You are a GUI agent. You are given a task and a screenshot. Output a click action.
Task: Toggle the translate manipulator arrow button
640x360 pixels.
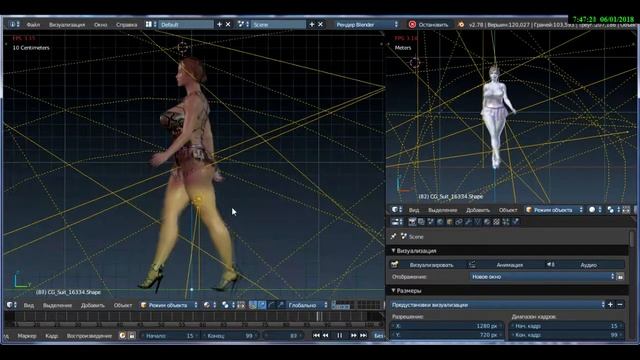(x=262, y=305)
